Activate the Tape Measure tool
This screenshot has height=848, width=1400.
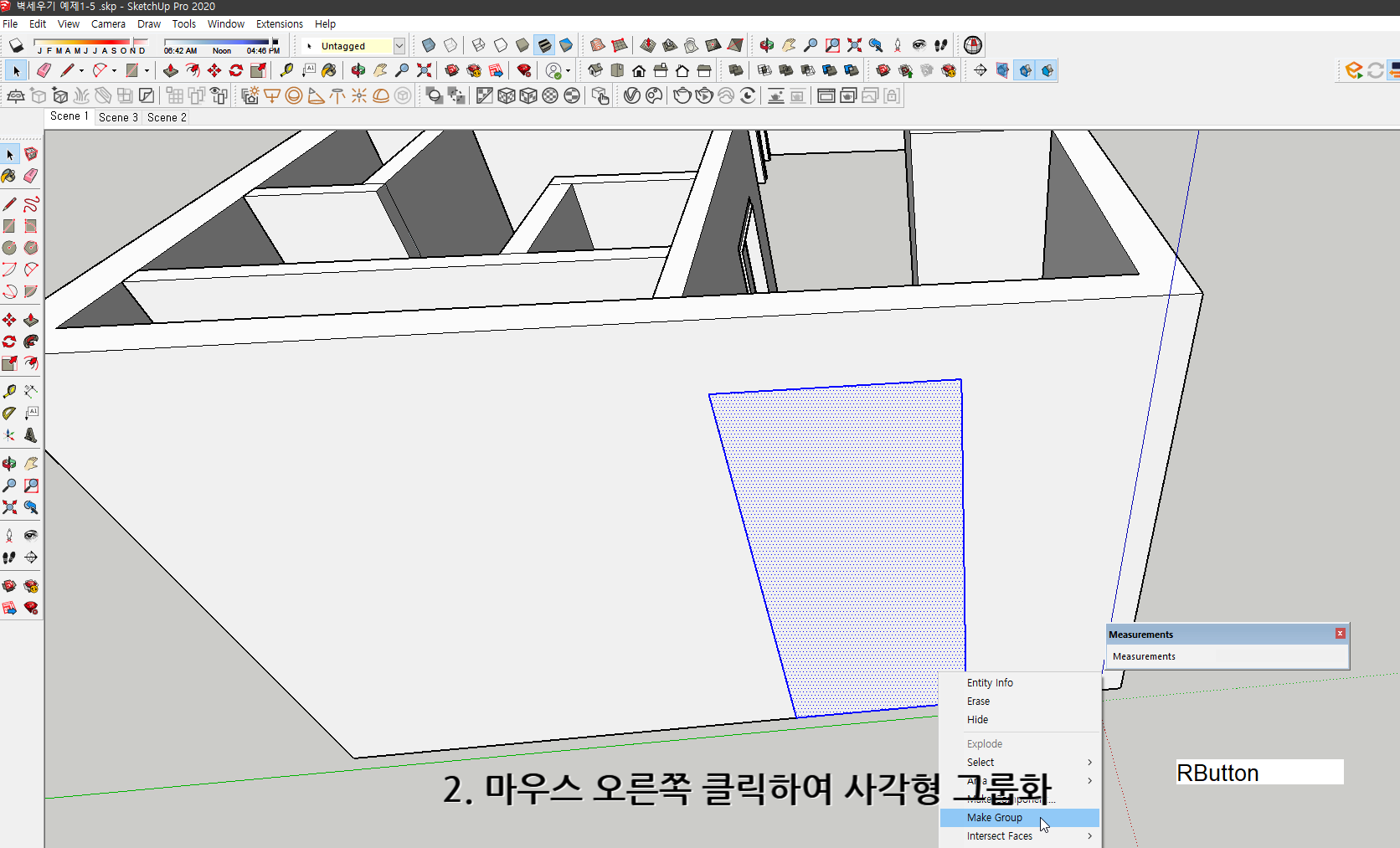pos(285,70)
